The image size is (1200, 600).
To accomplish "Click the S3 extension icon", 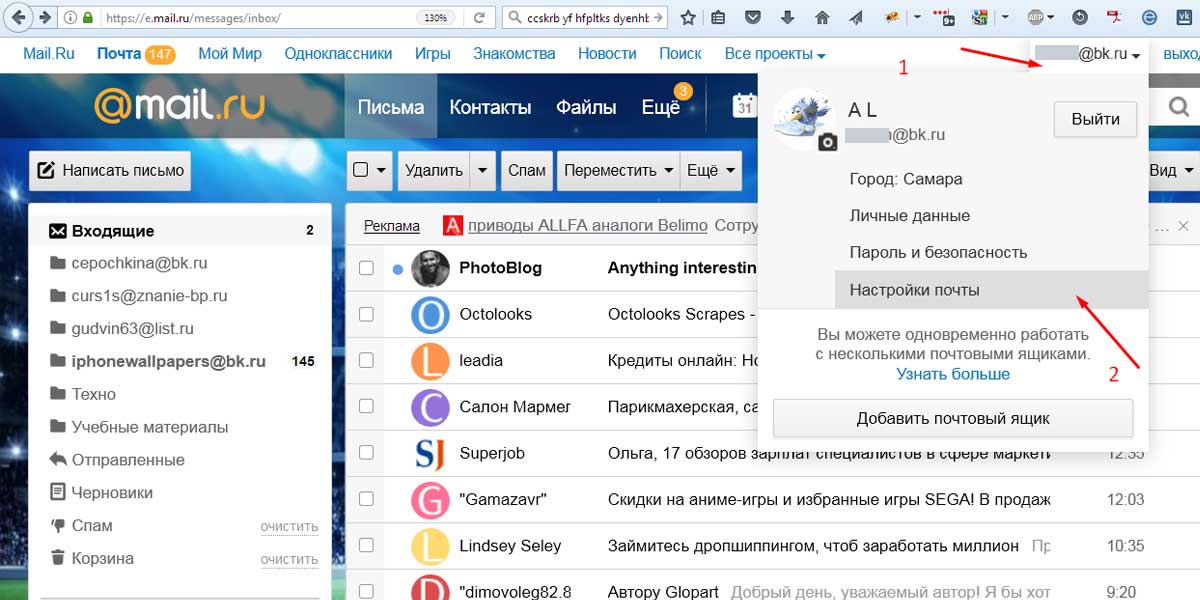I will (980, 17).
